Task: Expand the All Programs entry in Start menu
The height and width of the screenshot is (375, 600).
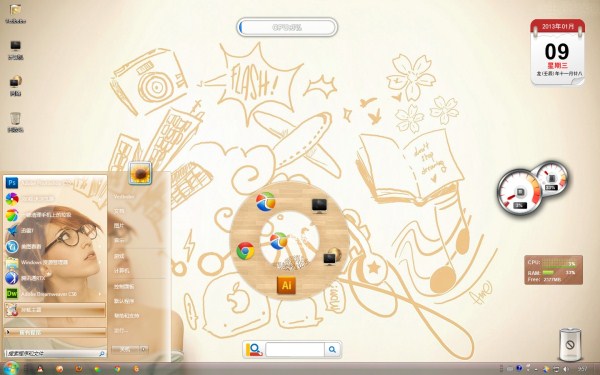Action: tap(55, 333)
